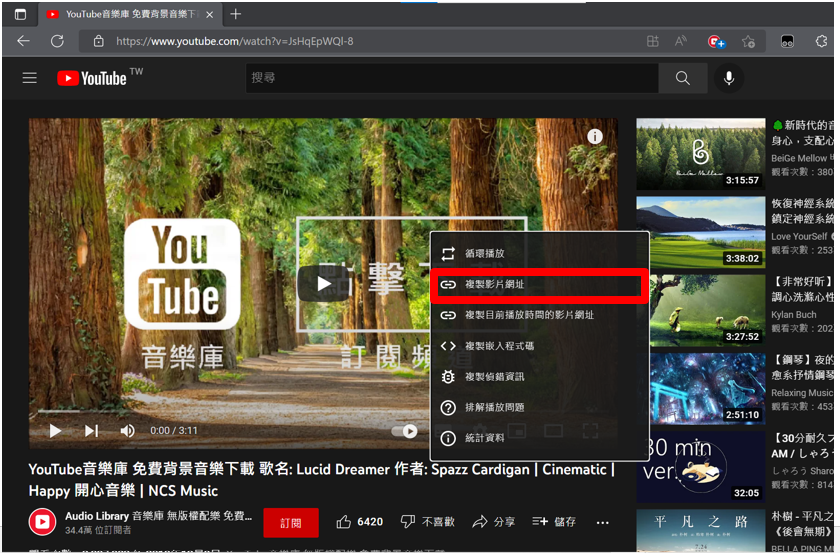
Task: Open Kylan Buch channel name
Action: coord(794,315)
